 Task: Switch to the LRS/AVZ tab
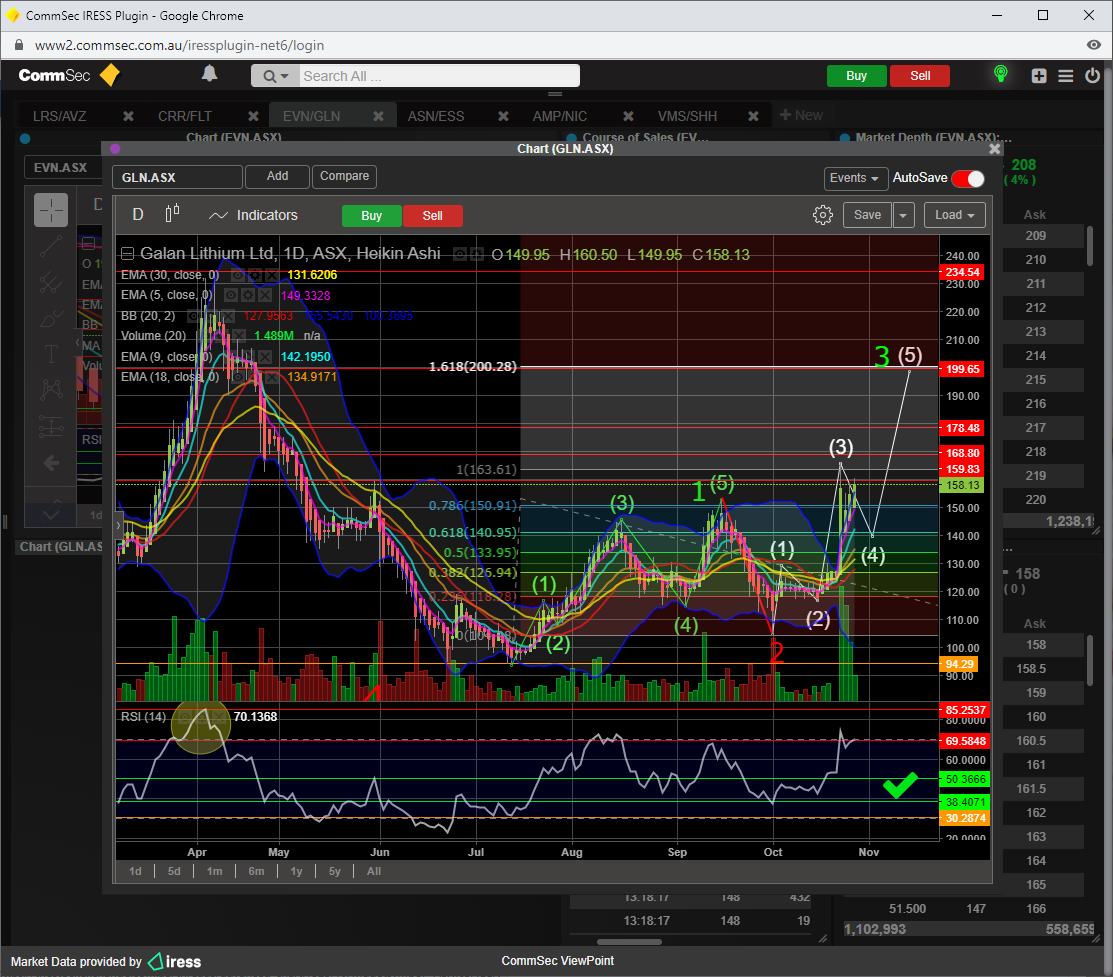tap(60, 116)
